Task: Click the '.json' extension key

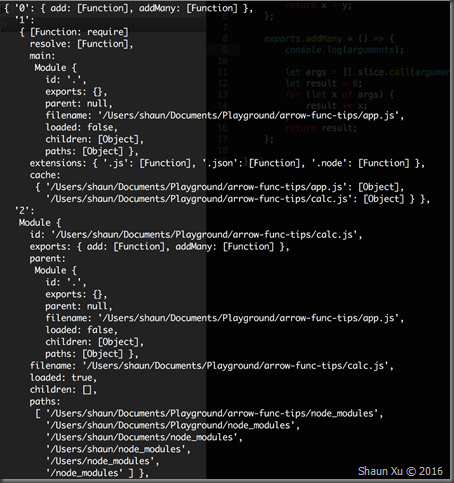Action: click(x=220, y=163)
